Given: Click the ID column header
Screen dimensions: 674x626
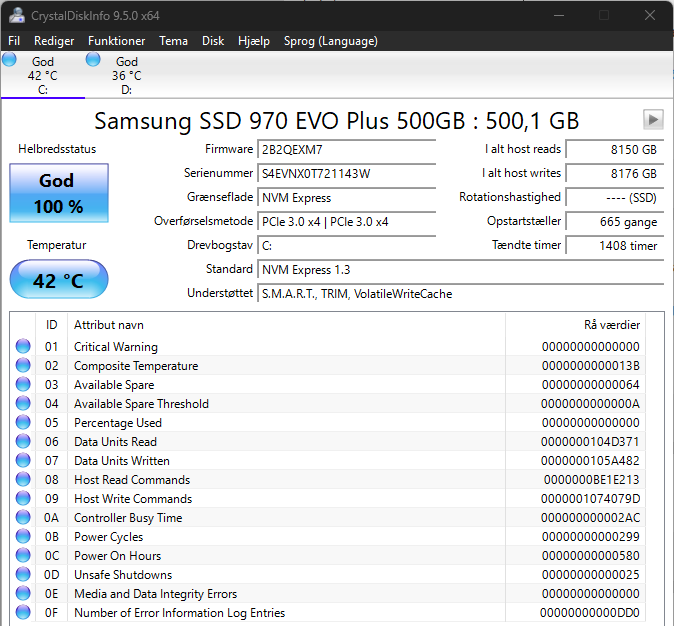Looking at the screenshot, I should pyautogui.click(x=51, y=325).
